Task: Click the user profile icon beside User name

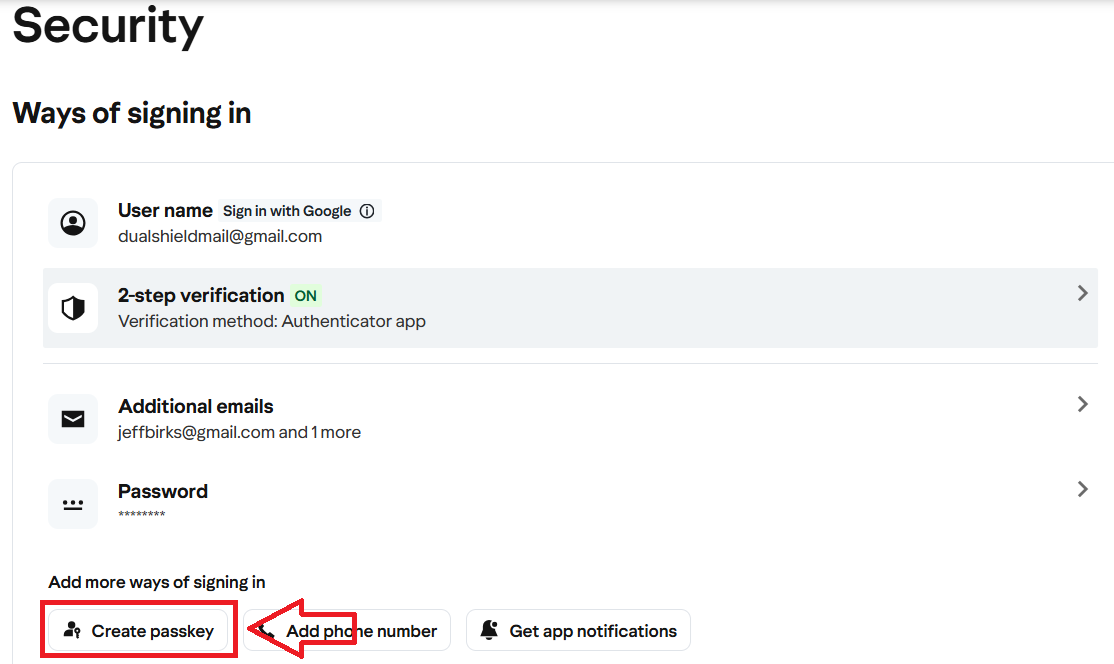Action: (x=73, y=223)
